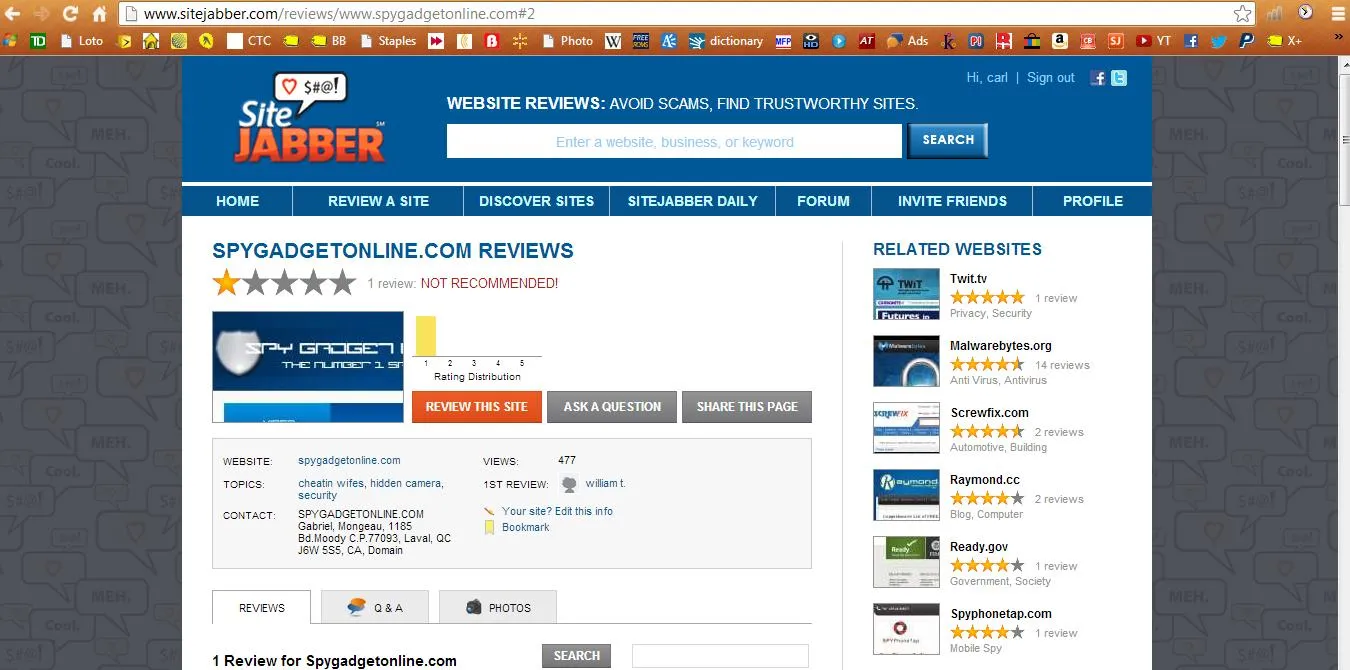Open first reviewer william t. profile link

coord(606,484)
